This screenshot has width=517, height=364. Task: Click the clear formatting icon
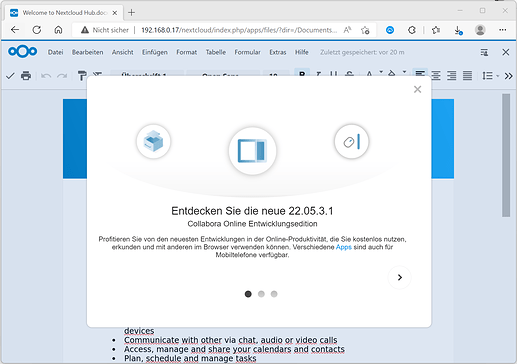click(x=97, y=74)
